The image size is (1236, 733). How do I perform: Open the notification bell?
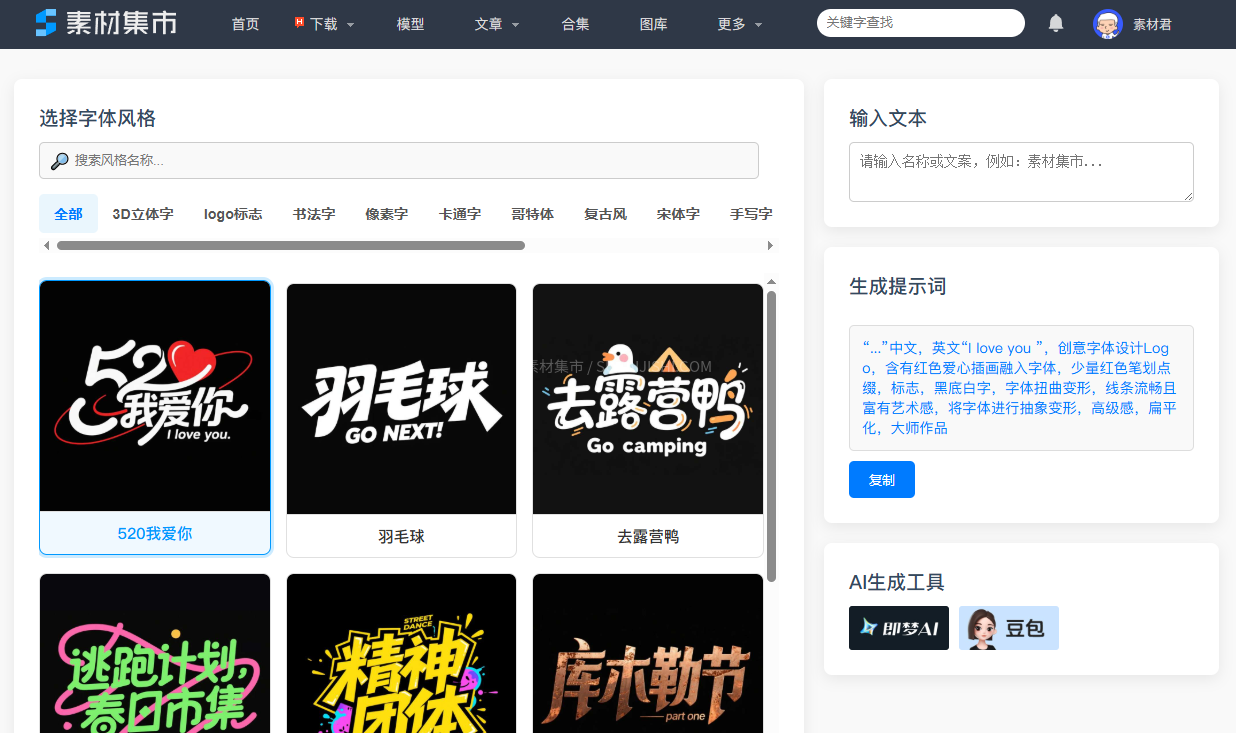point(1056,23)
